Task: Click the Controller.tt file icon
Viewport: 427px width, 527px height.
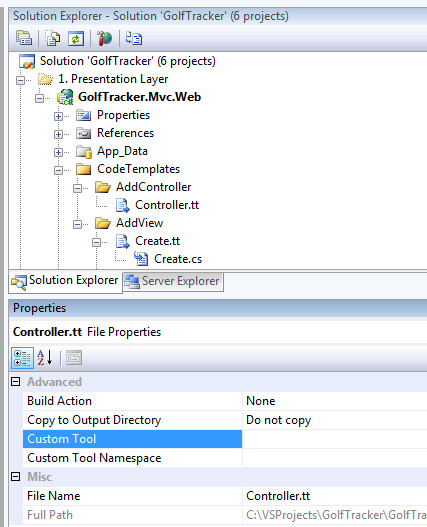Action: click(x=122, y=205)
